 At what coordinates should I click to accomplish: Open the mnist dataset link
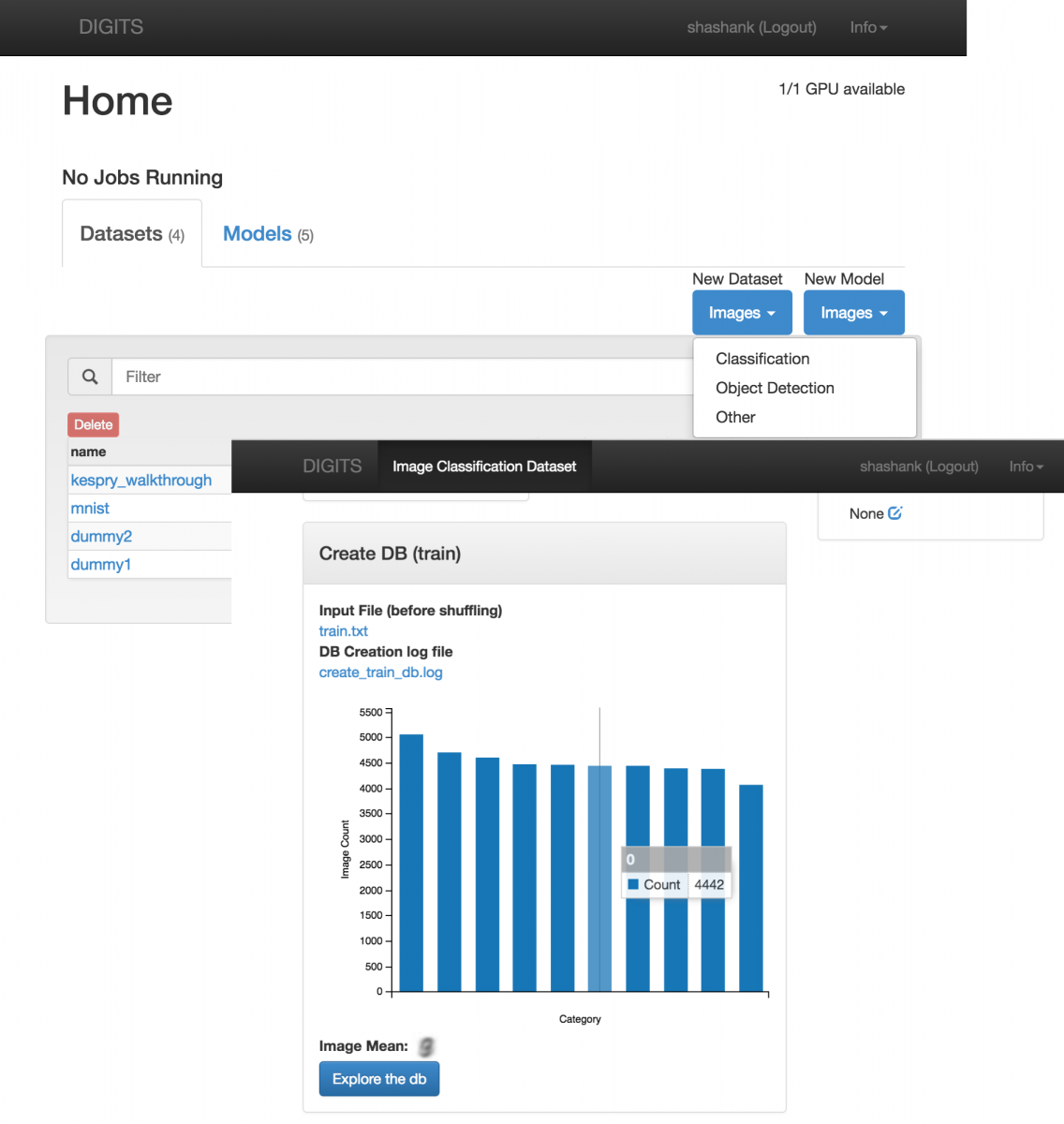coord(90,509)
